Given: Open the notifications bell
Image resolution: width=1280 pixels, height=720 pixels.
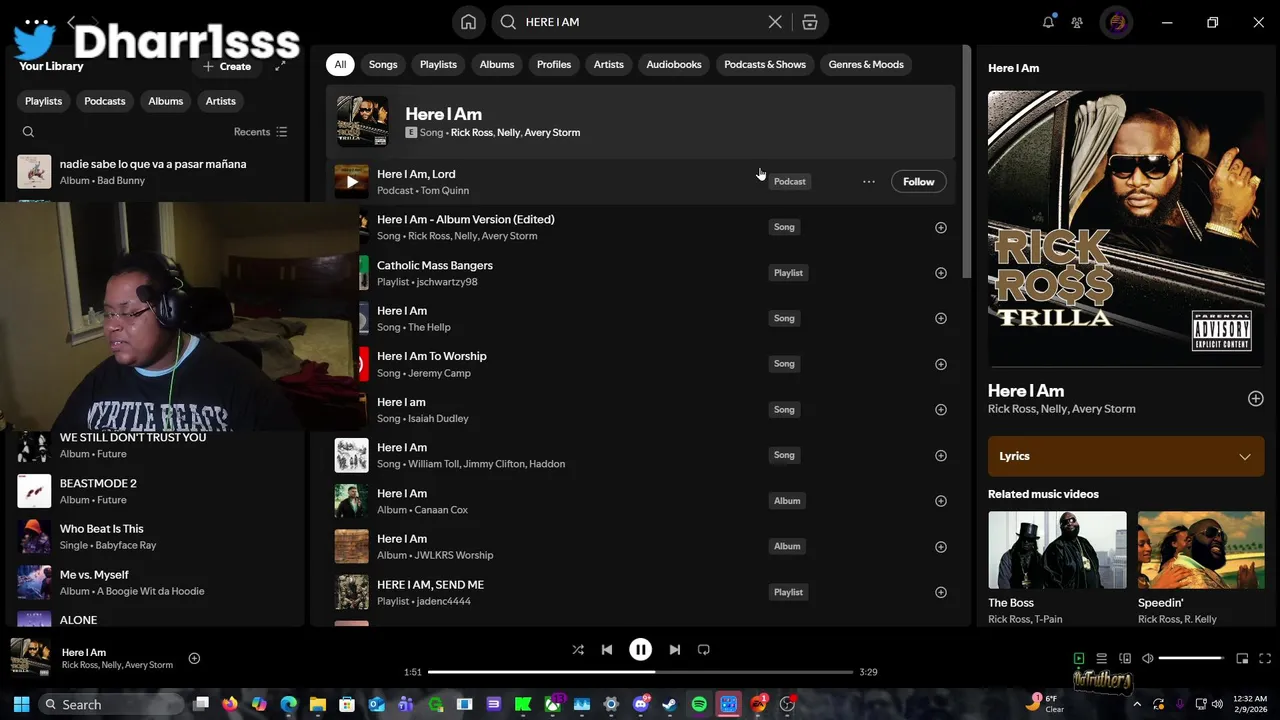Looking at the screenshot, I should click(1048, 22).
